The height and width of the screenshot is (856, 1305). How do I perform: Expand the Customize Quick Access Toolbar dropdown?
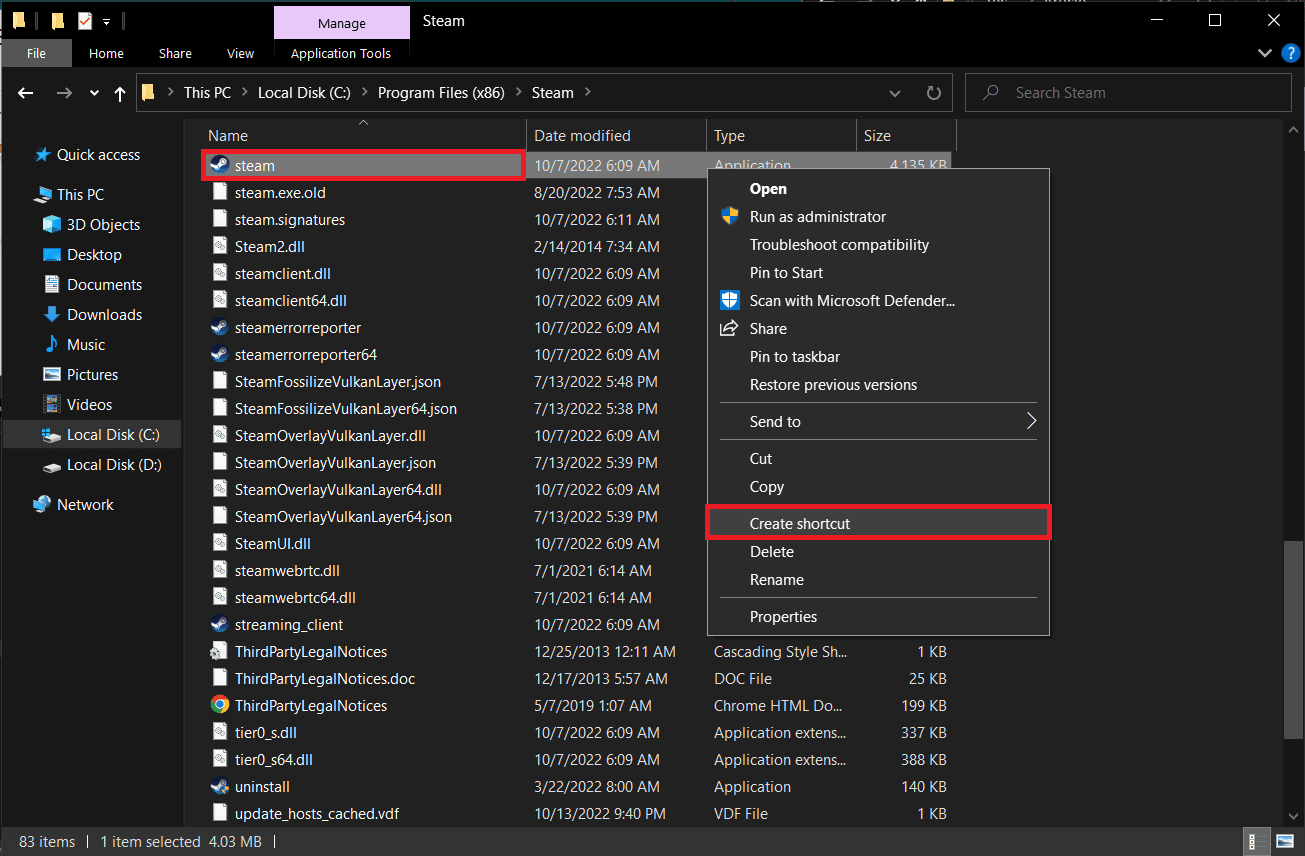tap(106, 21)
